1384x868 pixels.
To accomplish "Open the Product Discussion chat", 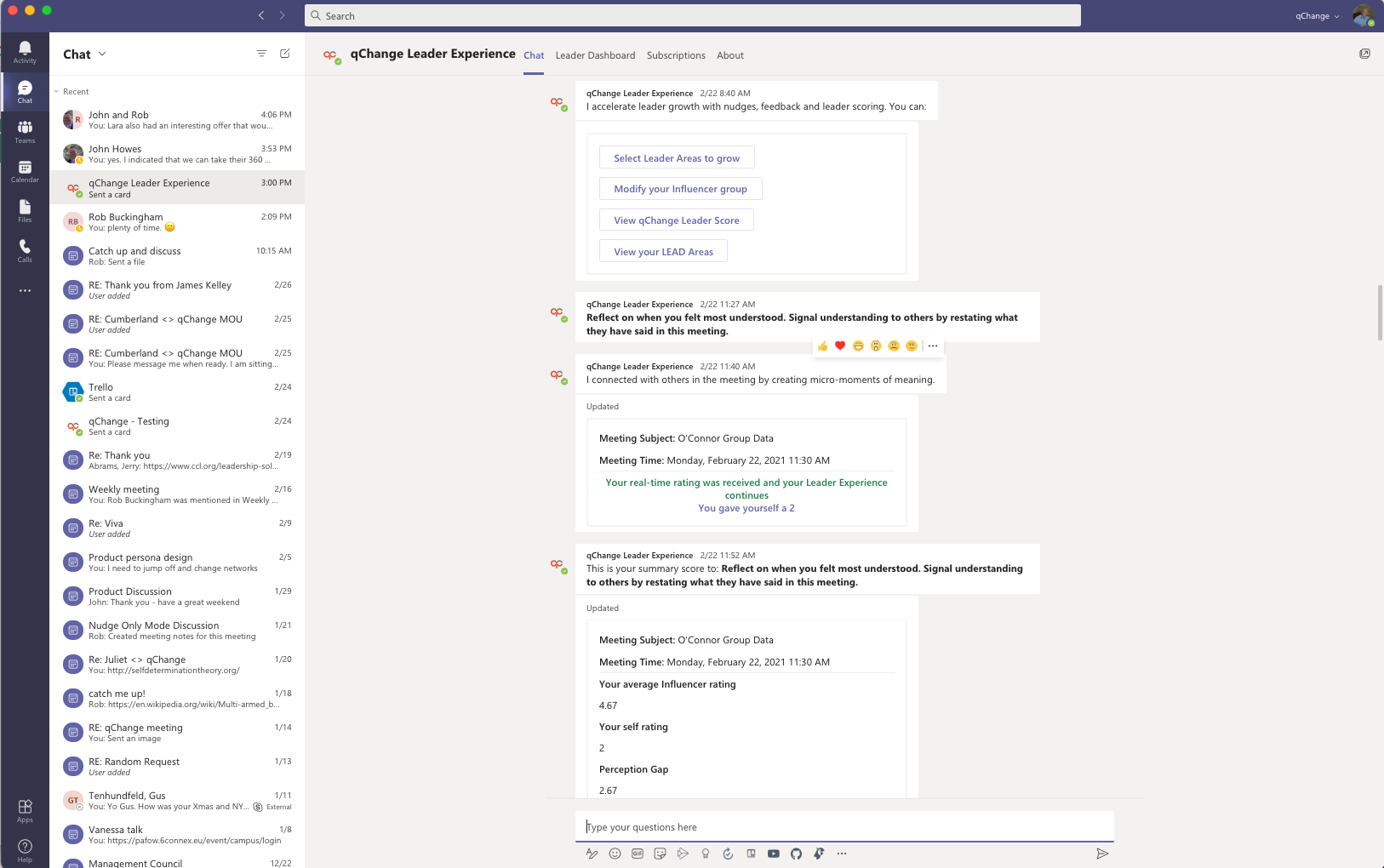I will 177,596.
